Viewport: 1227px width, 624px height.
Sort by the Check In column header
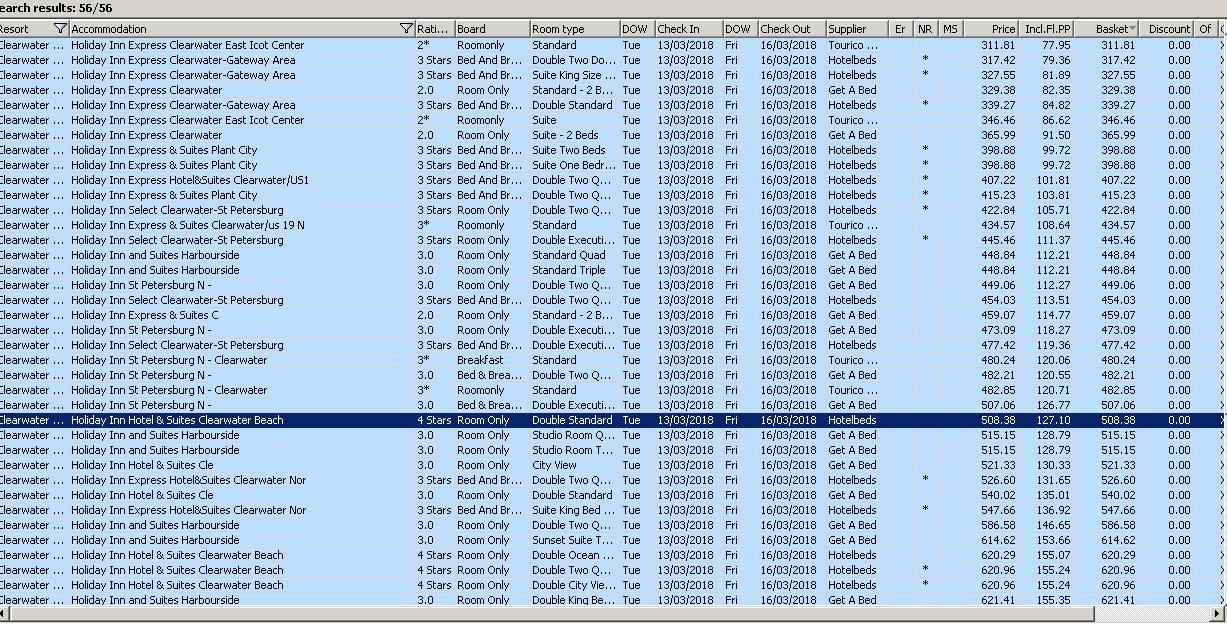point(688,29)
